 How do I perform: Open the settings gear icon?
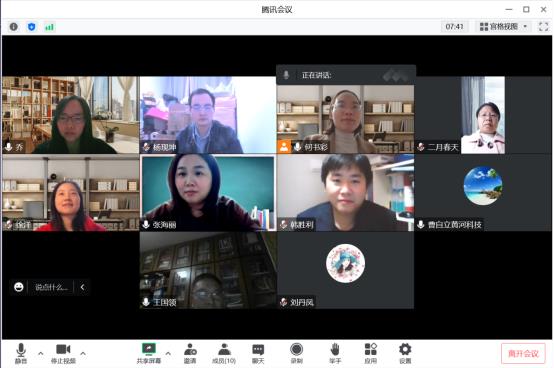coord(405,353)
